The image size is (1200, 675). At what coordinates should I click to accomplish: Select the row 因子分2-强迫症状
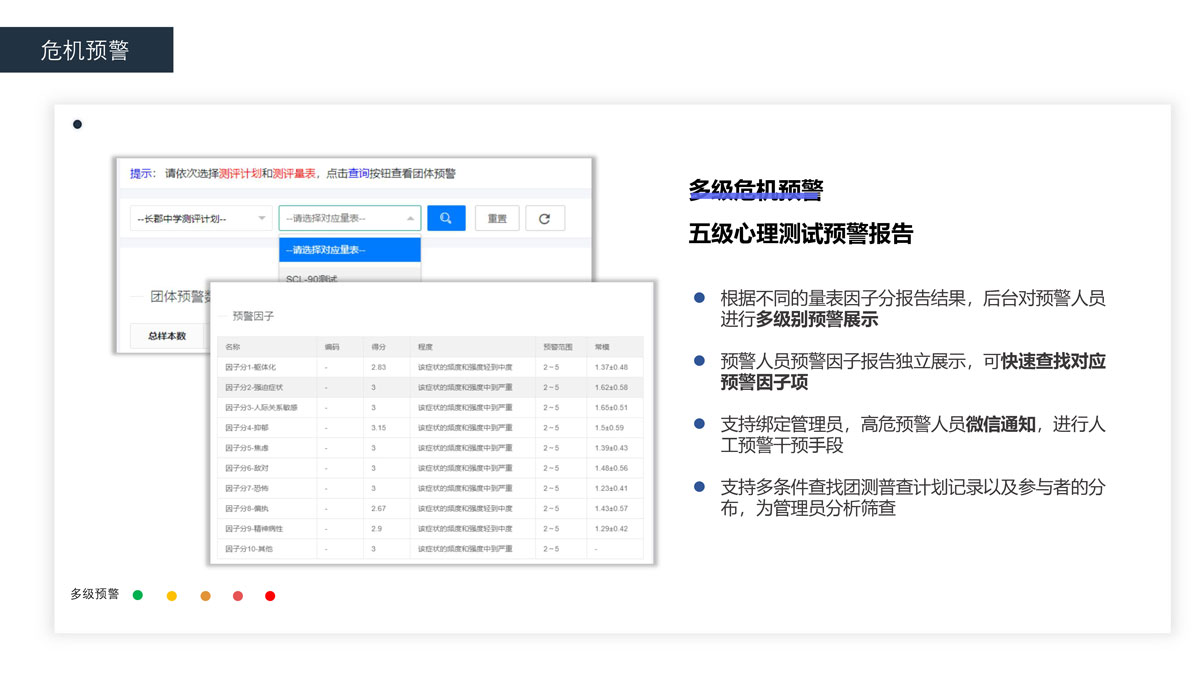tap(430, 387)
